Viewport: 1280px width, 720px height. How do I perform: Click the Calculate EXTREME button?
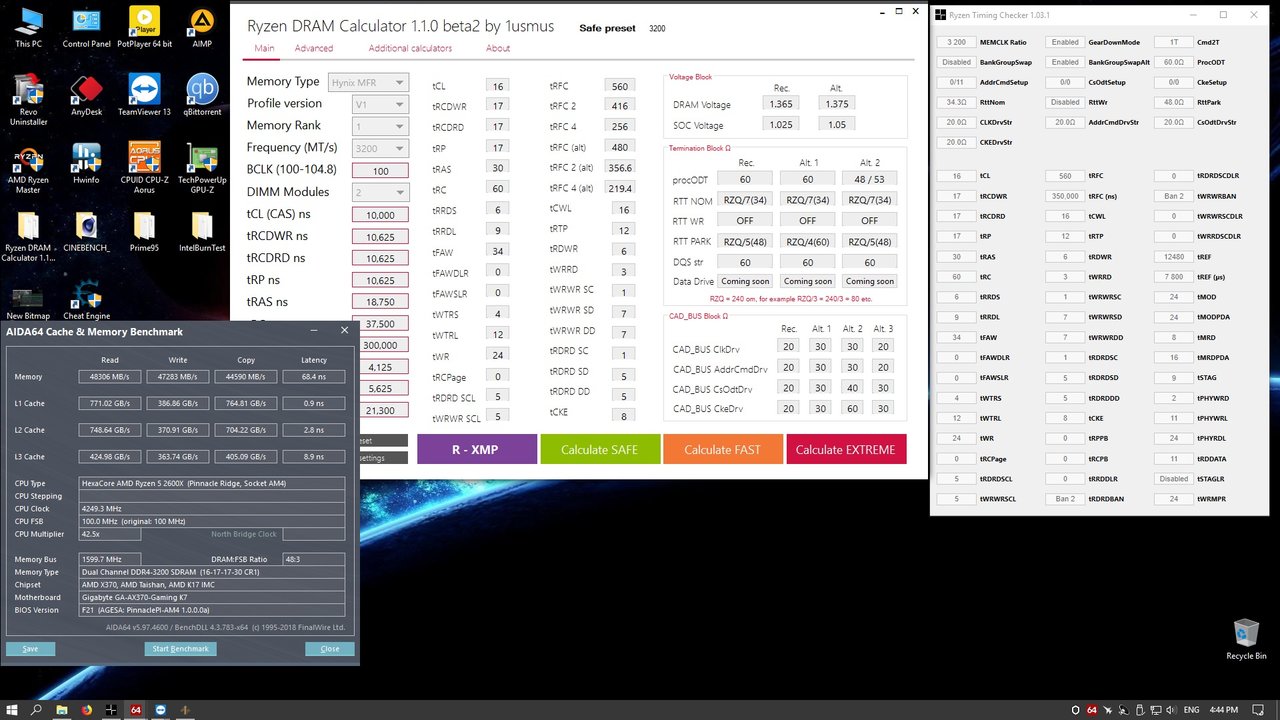pyautogui.click(x=846, y=449)
